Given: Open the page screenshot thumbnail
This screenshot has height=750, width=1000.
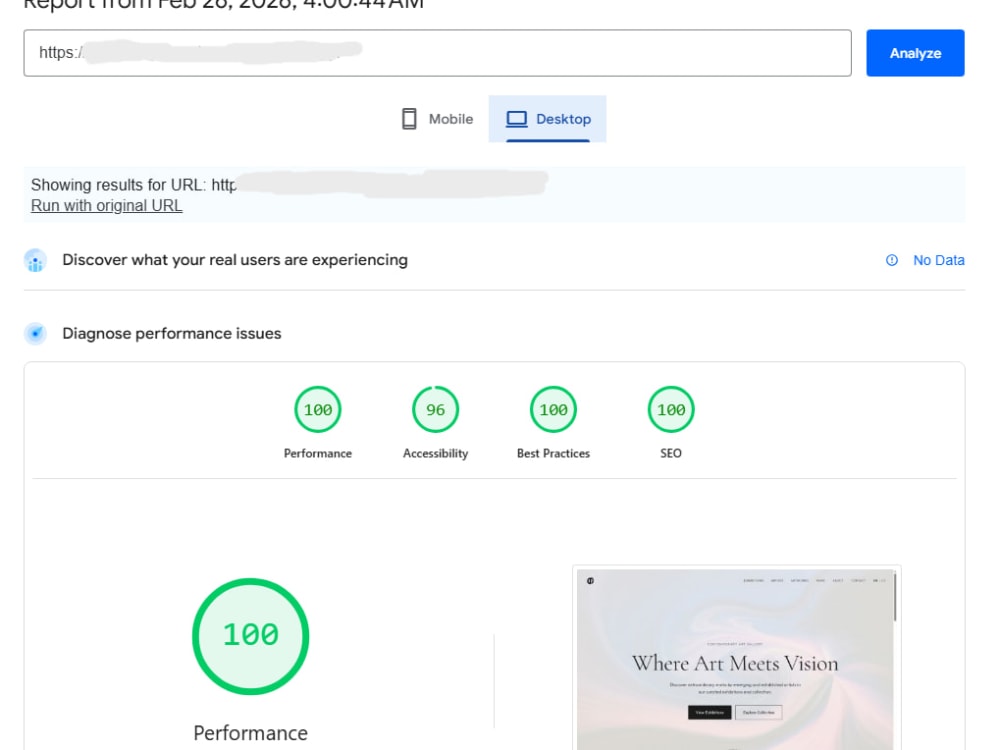Looking at the screenshot, I should click(x=737, y=659).
